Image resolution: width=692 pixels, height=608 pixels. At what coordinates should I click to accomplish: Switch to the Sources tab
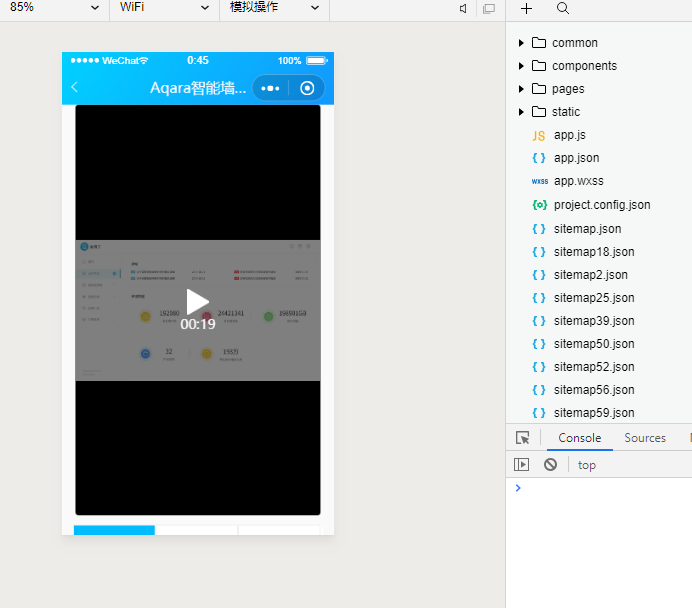[x=645, y=438]
